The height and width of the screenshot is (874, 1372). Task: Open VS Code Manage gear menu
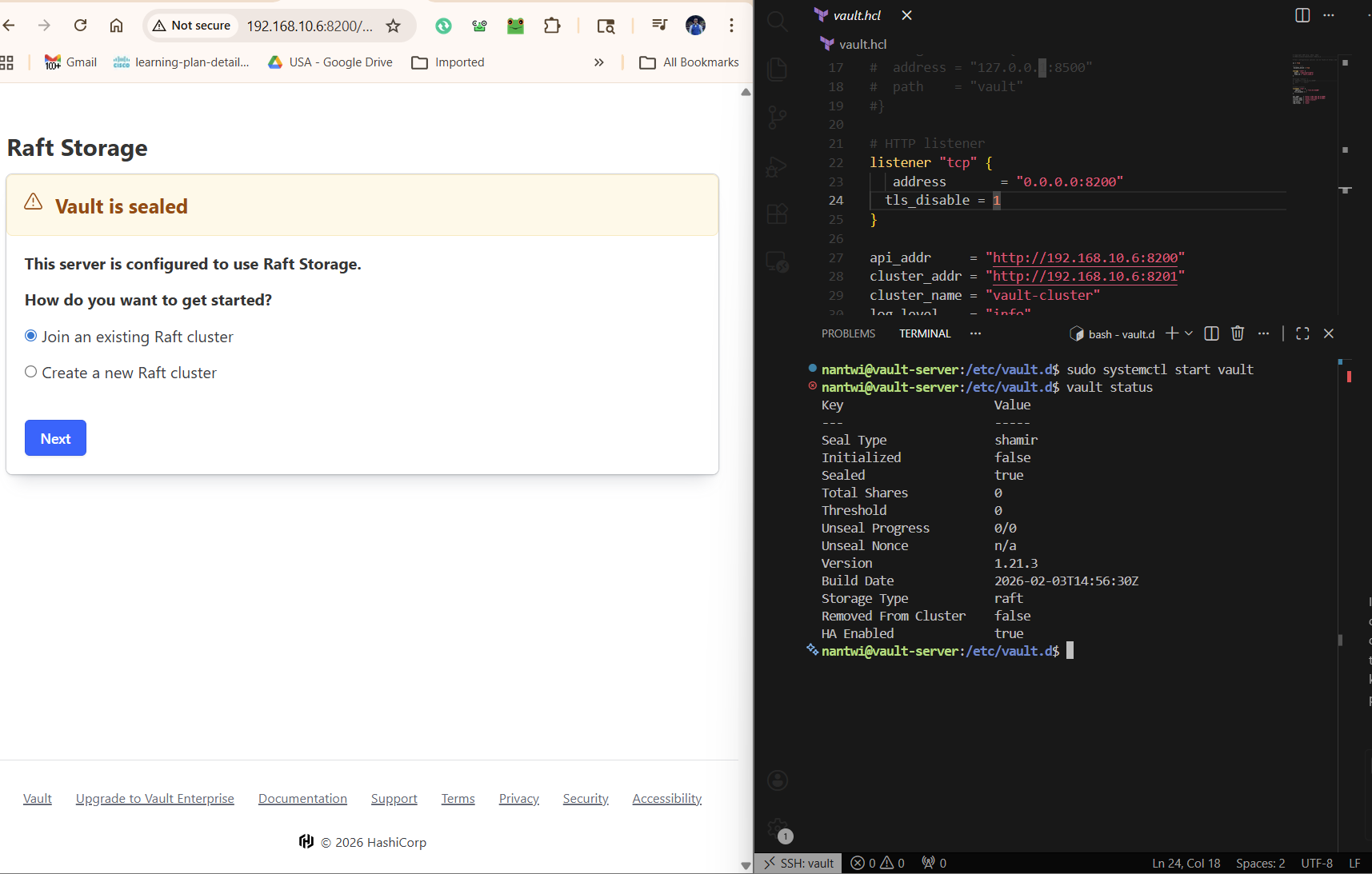[x=778, y=829]
